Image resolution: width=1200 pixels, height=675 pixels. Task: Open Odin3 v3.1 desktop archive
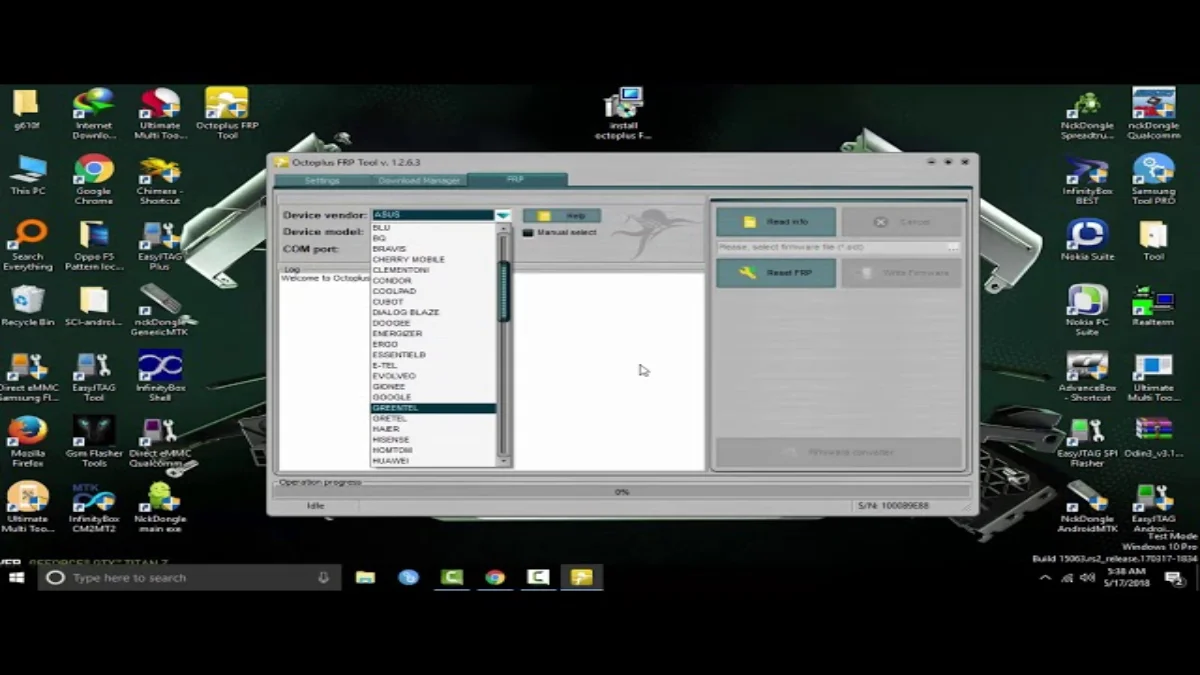tap(1153, 436)
